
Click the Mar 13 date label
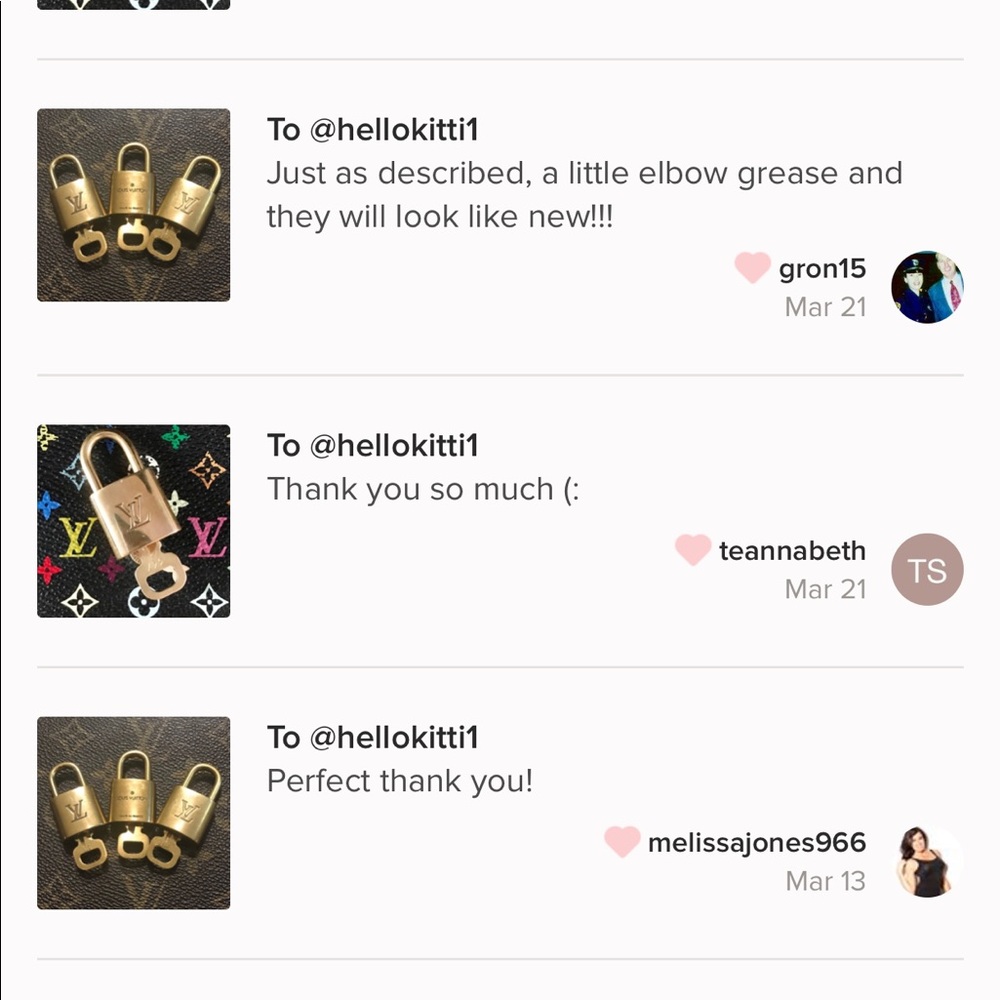pos(825,882)
